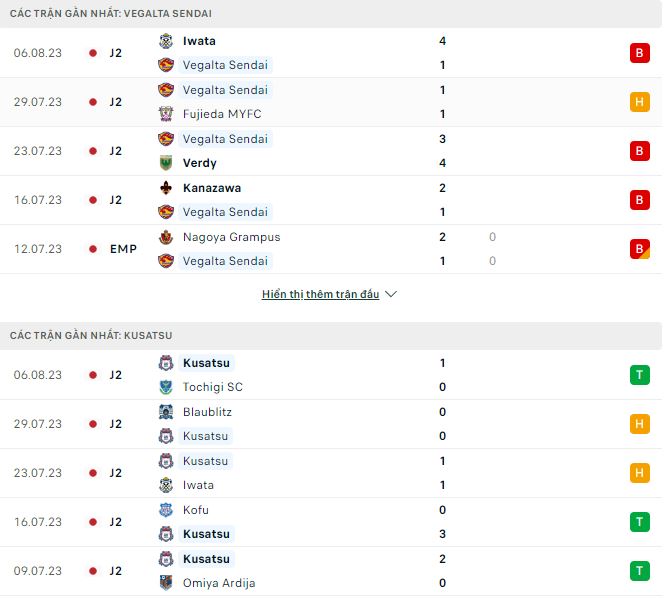
Task: Click Tochigi SC team crest
Action: point(166,387)
